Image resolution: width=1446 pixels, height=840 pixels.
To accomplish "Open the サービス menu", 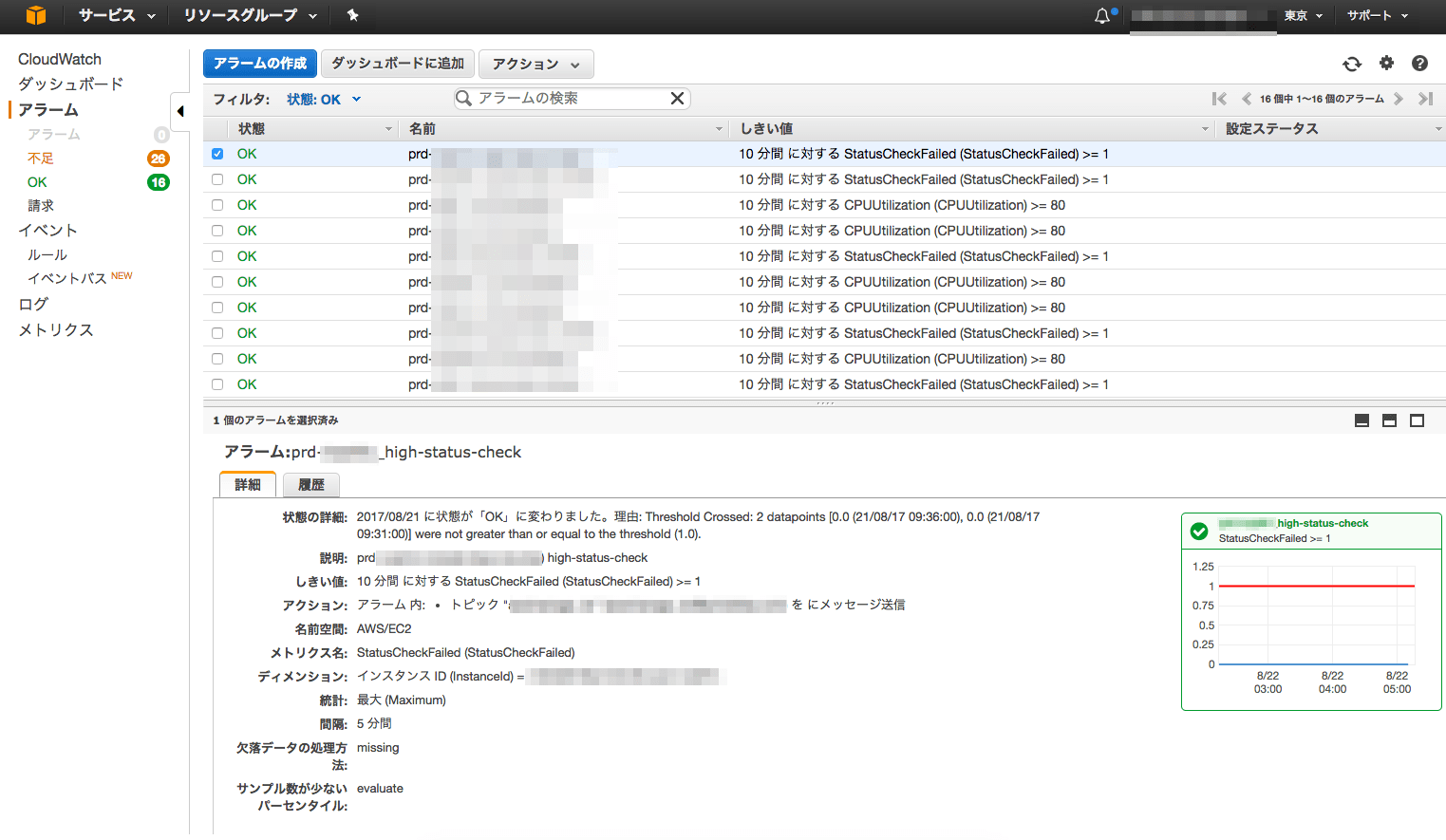I will 116,16.
